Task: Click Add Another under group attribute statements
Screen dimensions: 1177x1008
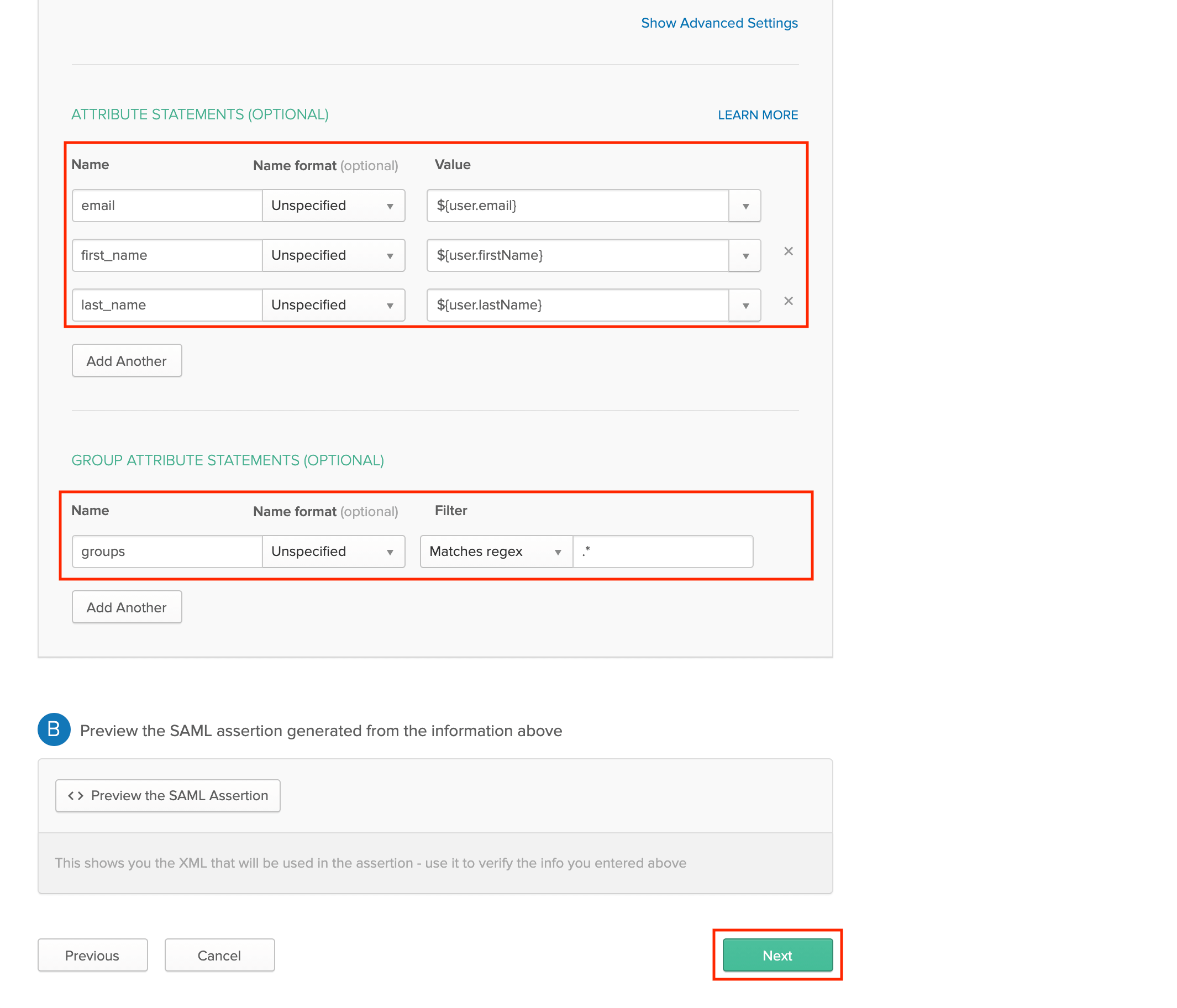Action: (126, 607)
